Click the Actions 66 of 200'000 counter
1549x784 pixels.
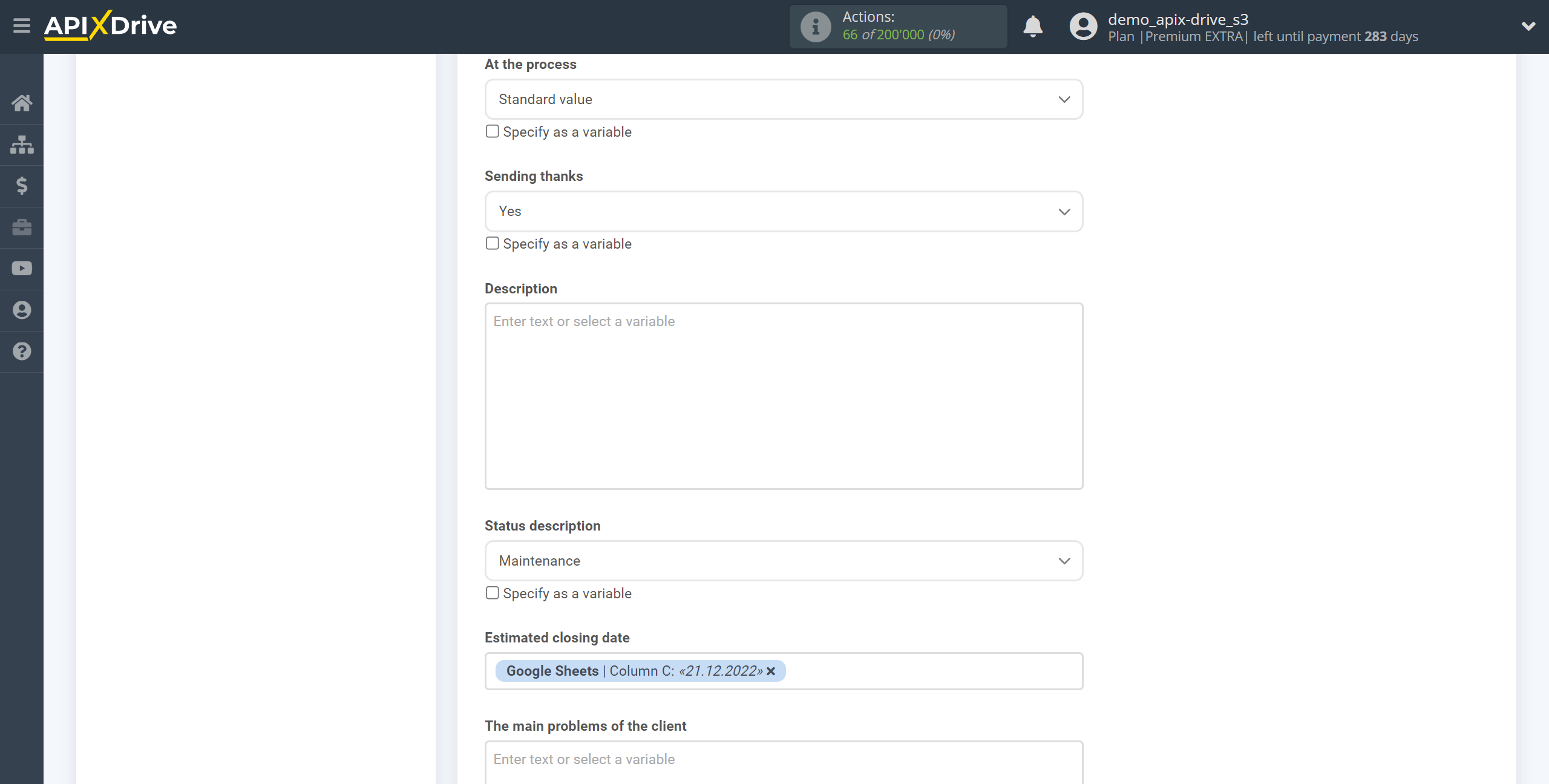899,27
